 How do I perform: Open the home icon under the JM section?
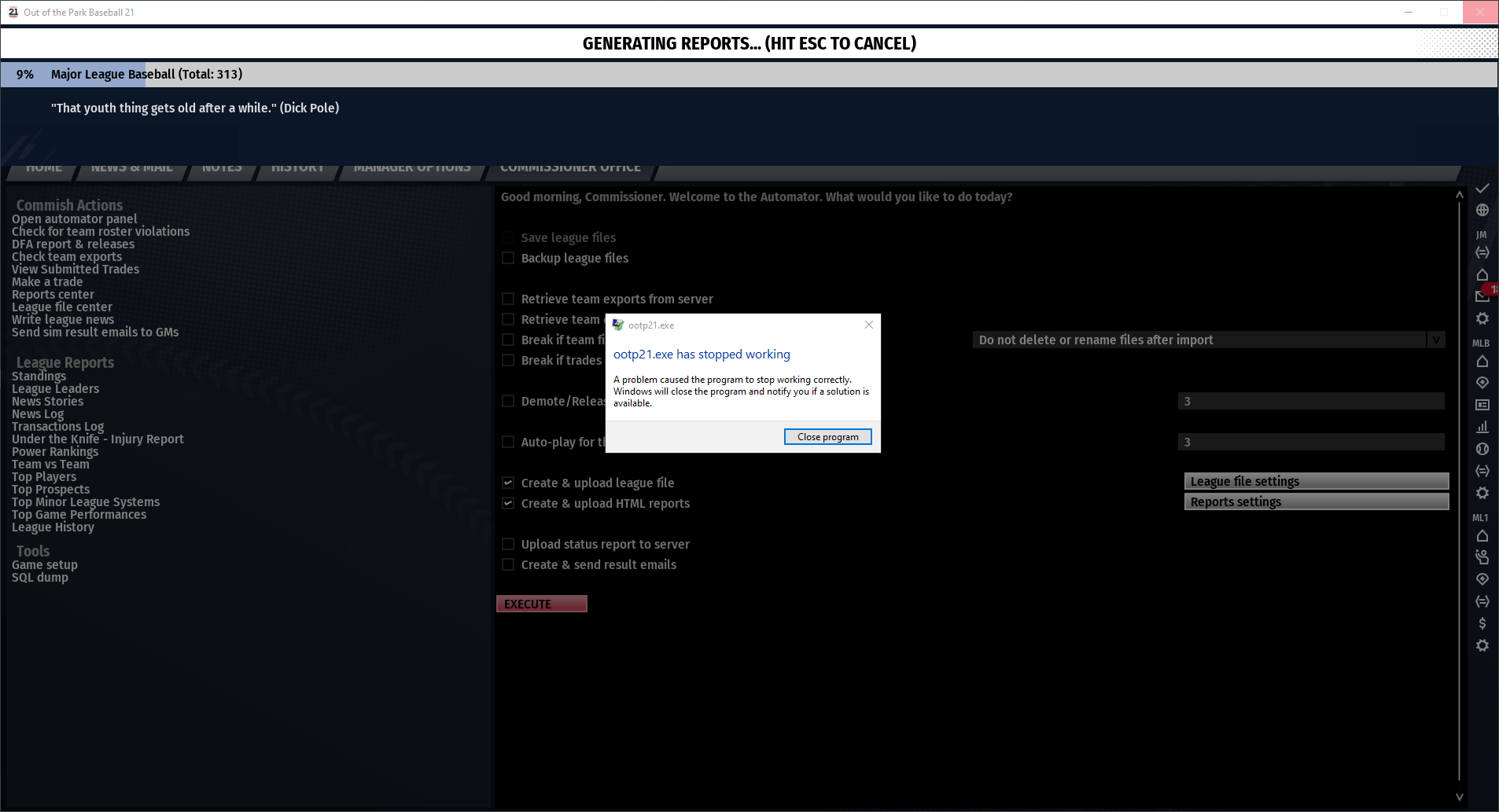click(x=1482, y=274)
